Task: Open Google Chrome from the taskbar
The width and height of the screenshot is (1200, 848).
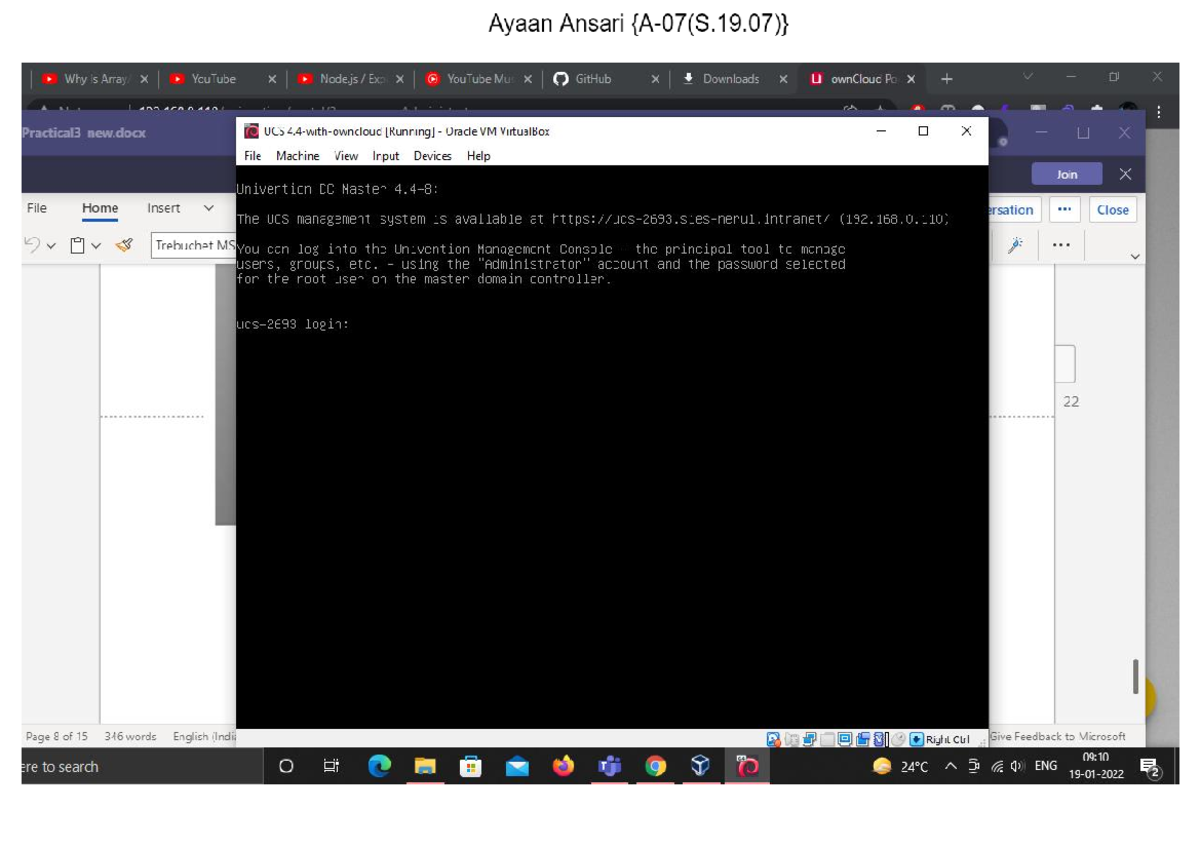Action: click(655, 767)
